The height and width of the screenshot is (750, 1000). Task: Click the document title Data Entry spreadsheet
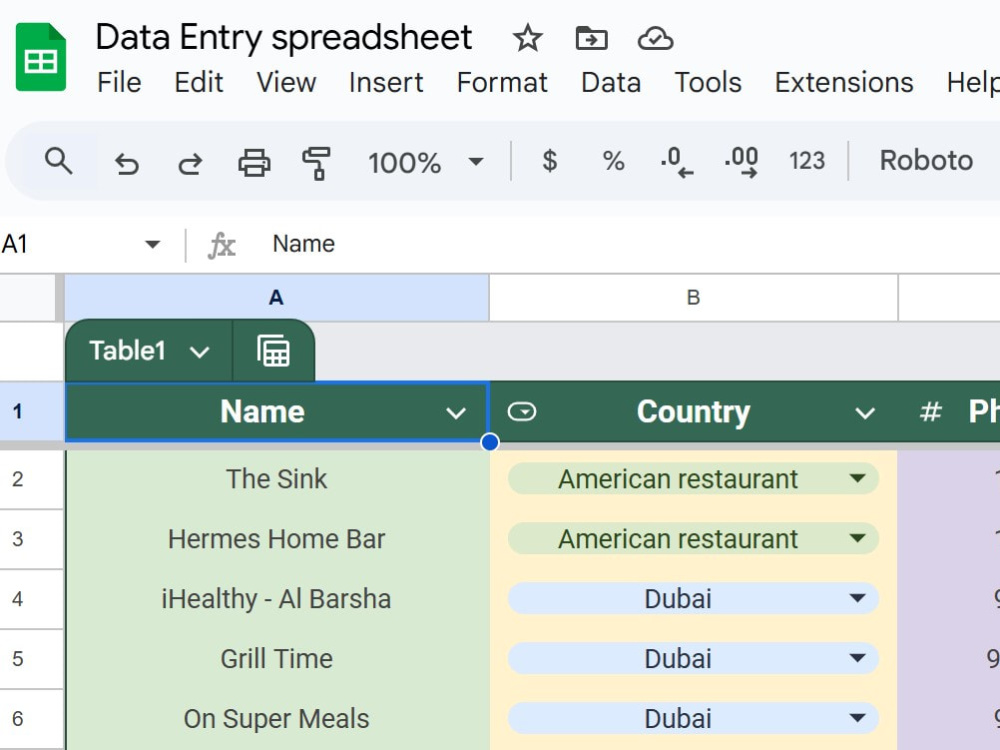tap(284, 37)
